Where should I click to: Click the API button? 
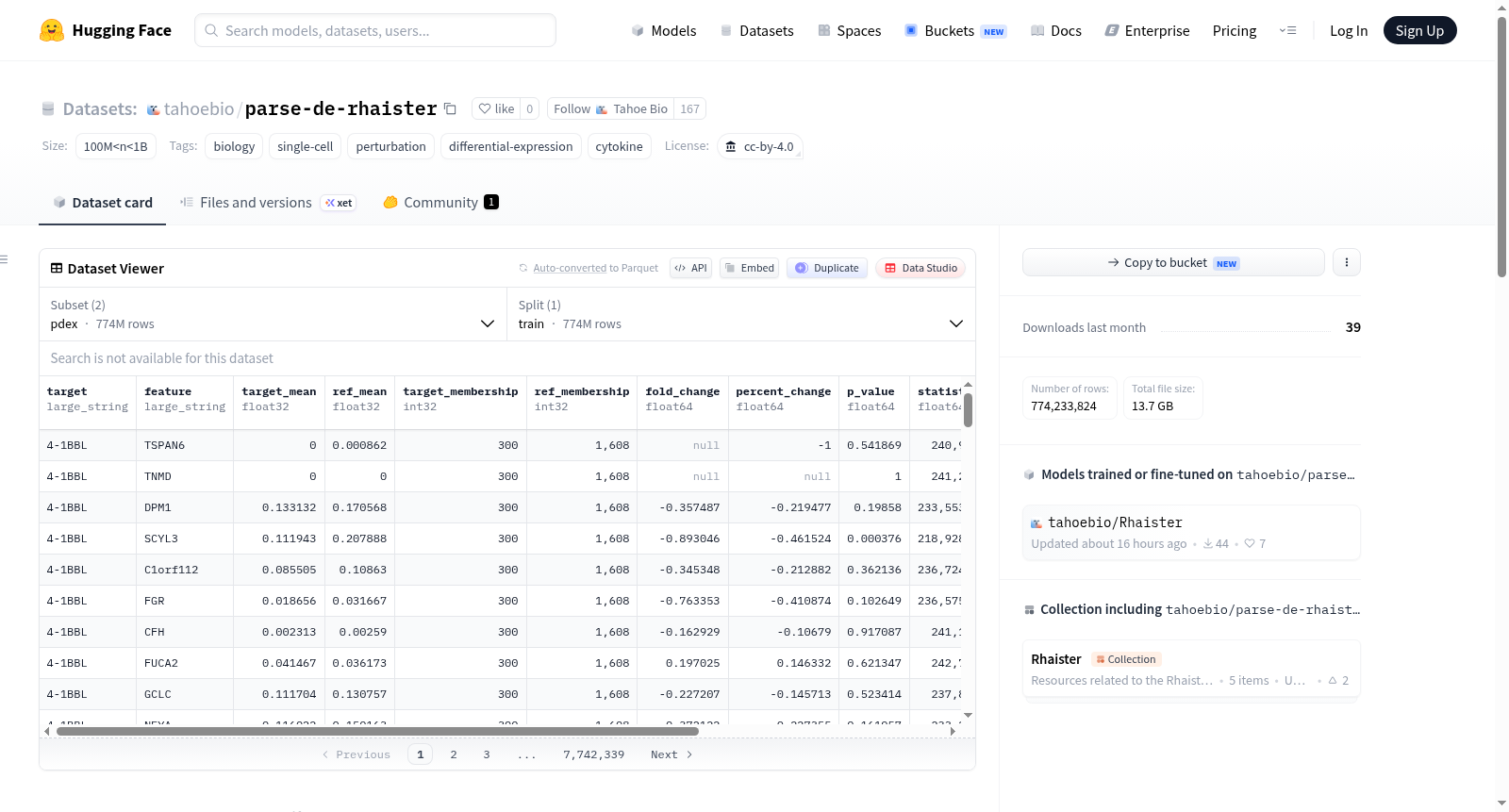pyautogui.click(x=690, y=268)
